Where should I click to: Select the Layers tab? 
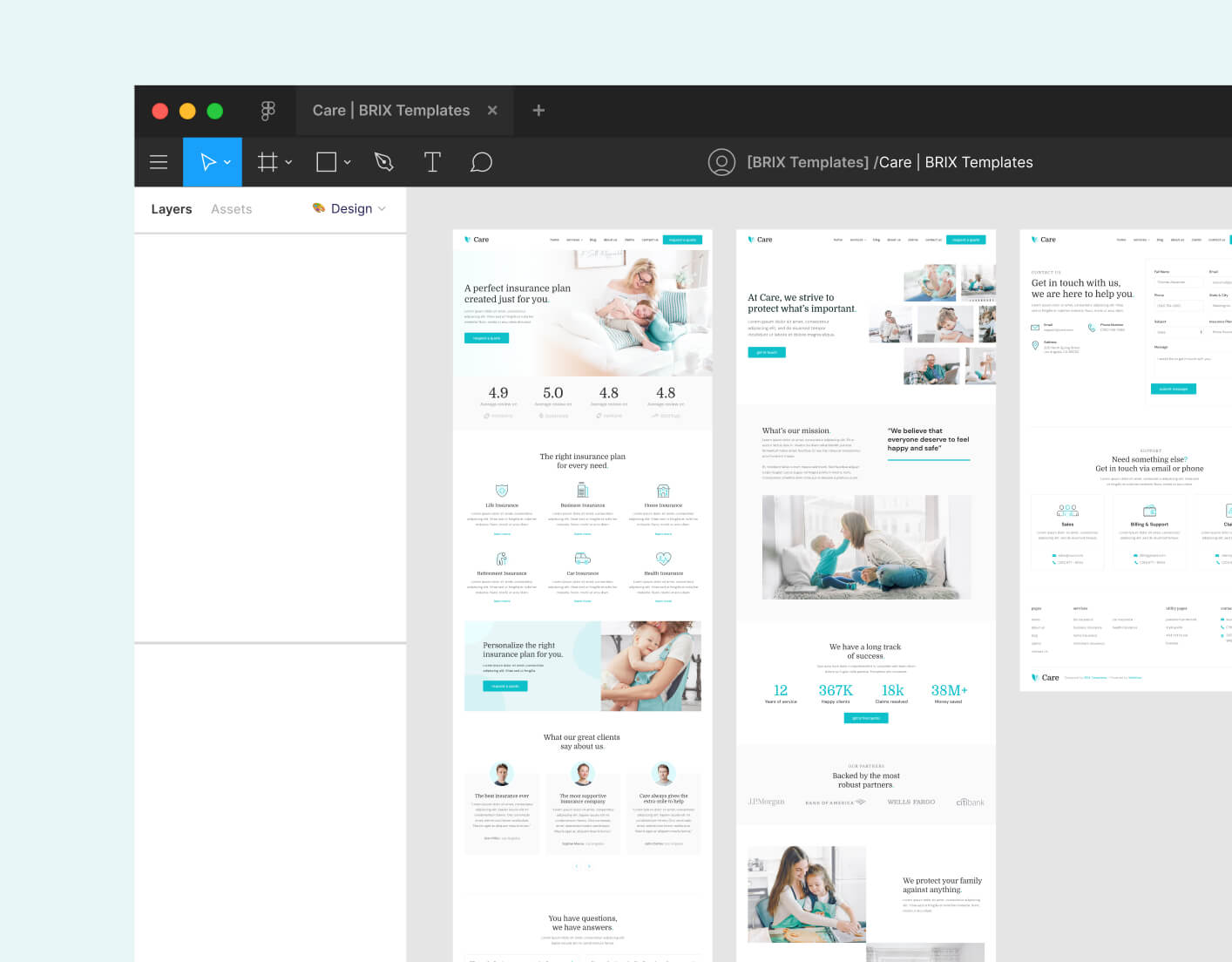click(171, 208)
